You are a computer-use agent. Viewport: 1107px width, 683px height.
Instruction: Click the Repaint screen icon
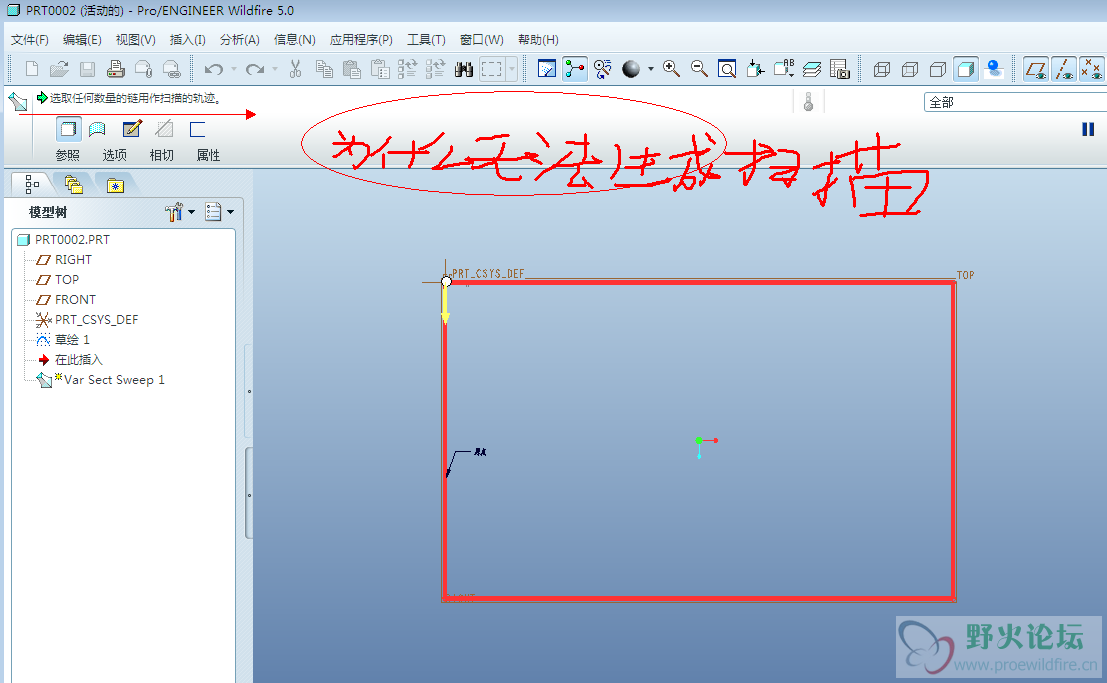click(x=547, y=69)
